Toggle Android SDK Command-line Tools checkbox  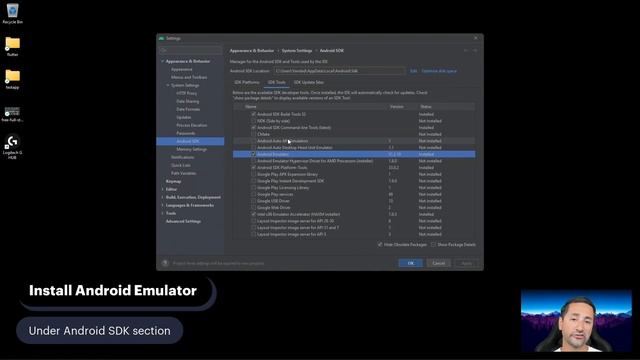click(253, 127)
